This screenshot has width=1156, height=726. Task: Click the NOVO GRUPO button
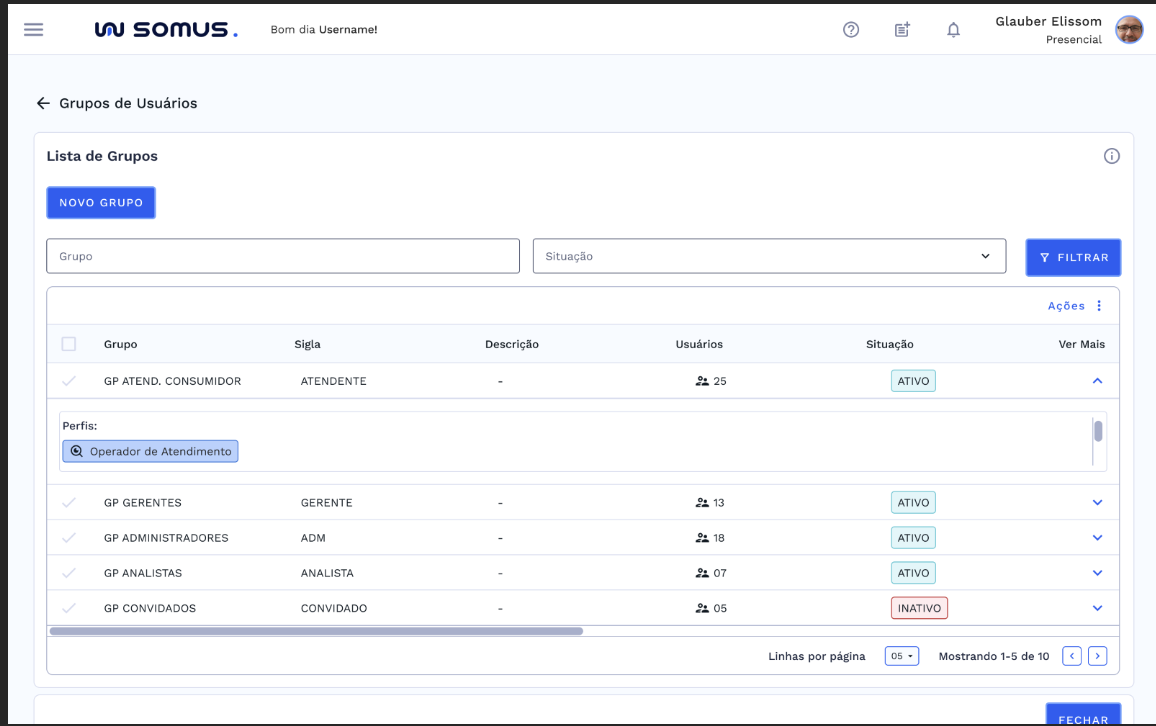click(x=101, y=202)
